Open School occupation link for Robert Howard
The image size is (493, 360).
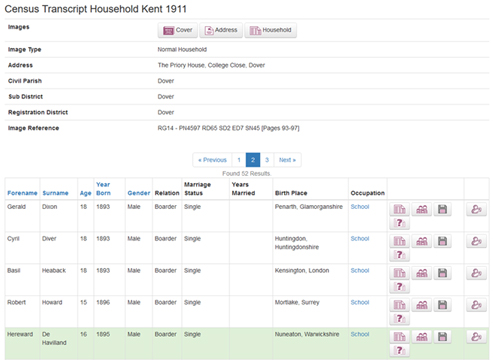click(x=360, y=302)
